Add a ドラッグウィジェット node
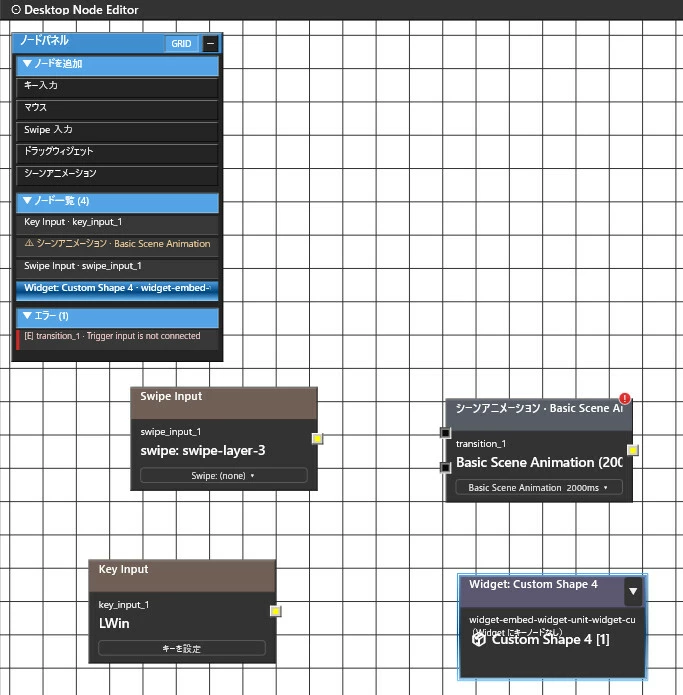Viewport: 683px width, 695px height. click(117, 153)
